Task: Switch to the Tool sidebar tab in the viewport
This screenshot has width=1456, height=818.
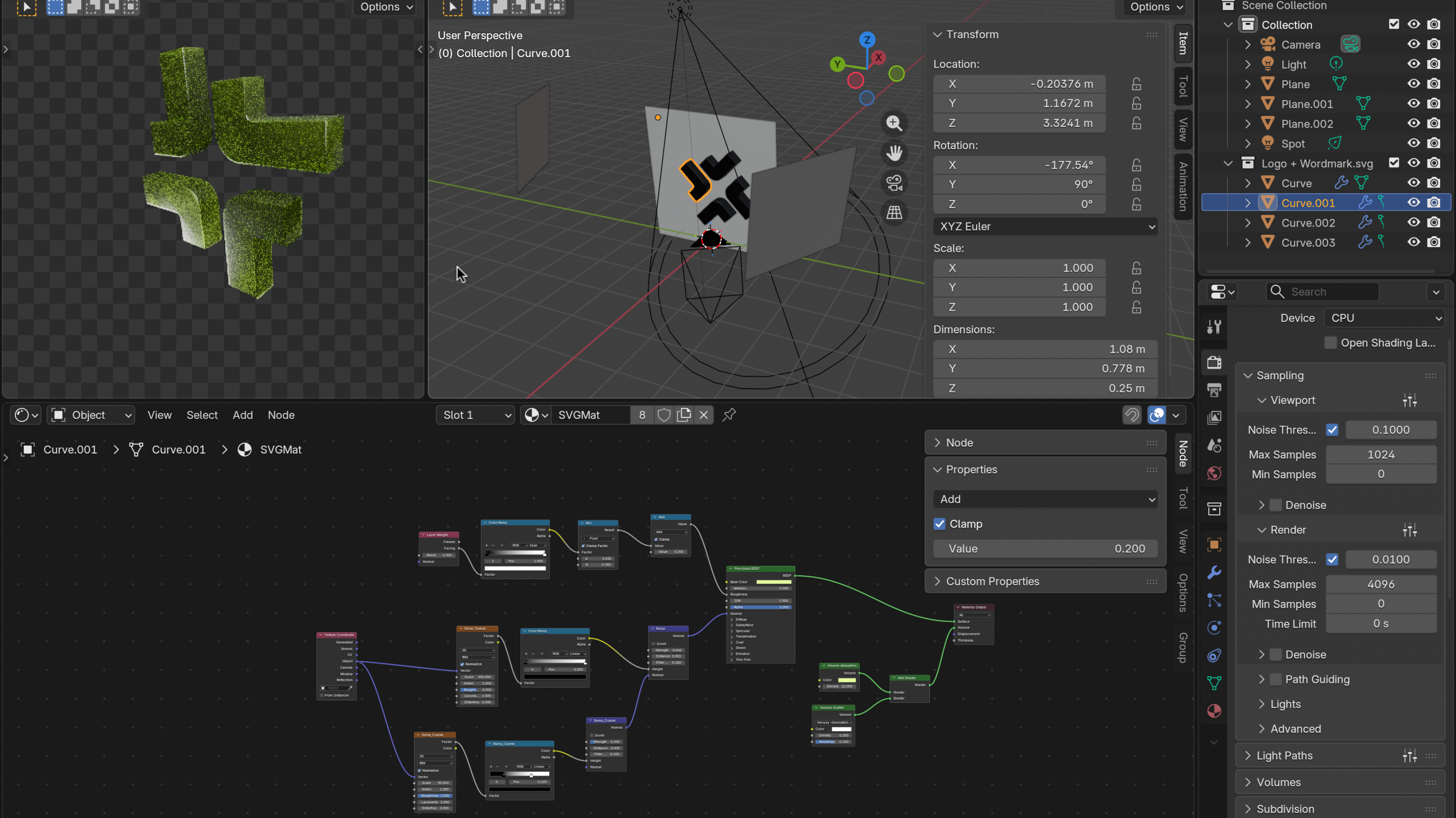Action: [x=1182, y=86]
